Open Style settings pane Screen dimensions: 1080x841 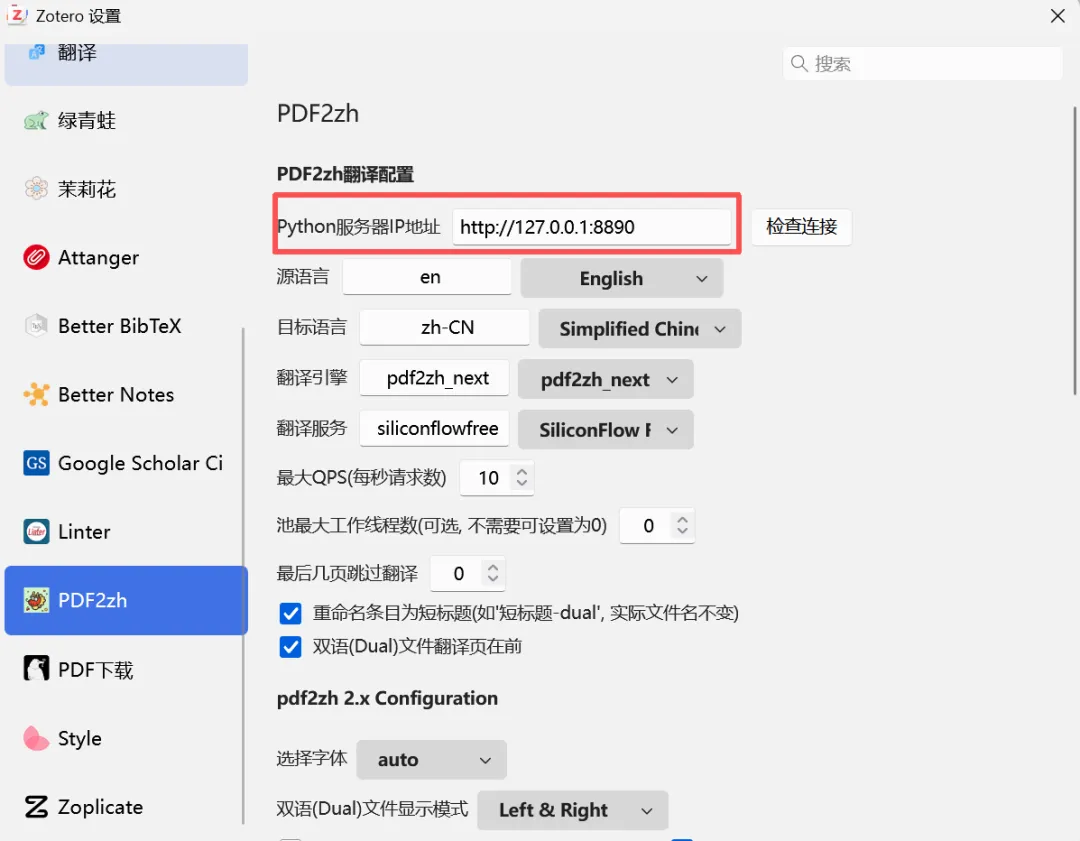click(126, 738)
